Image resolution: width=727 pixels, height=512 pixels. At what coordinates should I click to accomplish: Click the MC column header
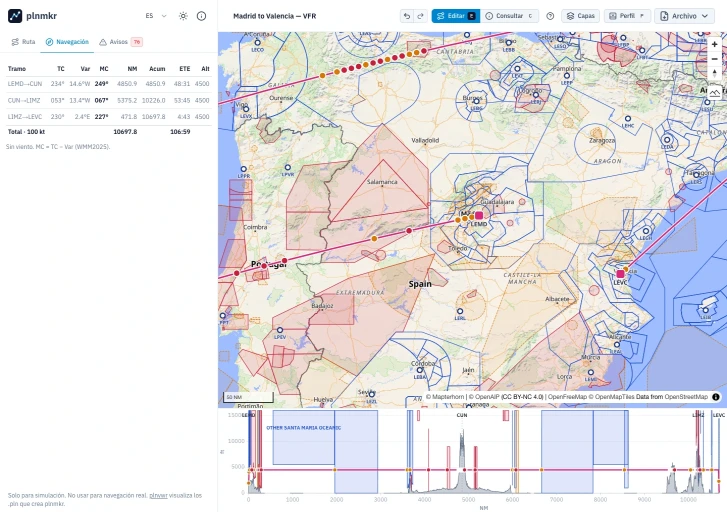(104, 69)
